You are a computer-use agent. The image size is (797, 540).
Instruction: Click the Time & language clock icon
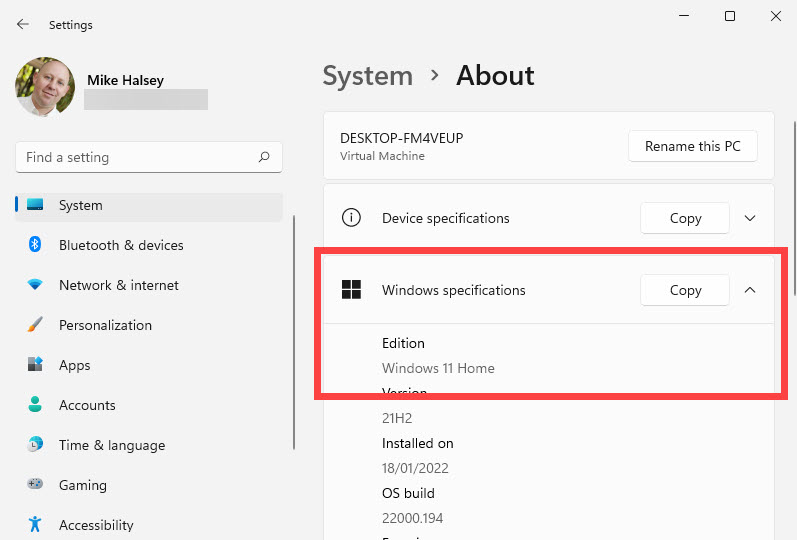coord(35,444)
